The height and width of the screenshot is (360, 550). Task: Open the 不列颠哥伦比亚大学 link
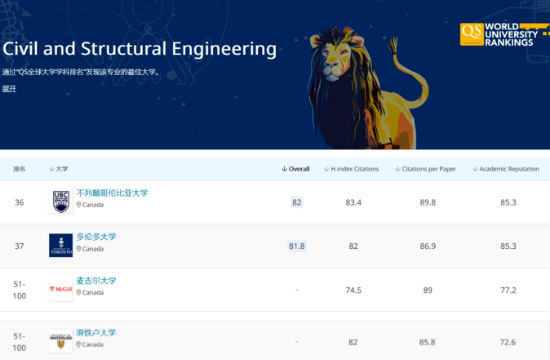[x=112, y=193]
